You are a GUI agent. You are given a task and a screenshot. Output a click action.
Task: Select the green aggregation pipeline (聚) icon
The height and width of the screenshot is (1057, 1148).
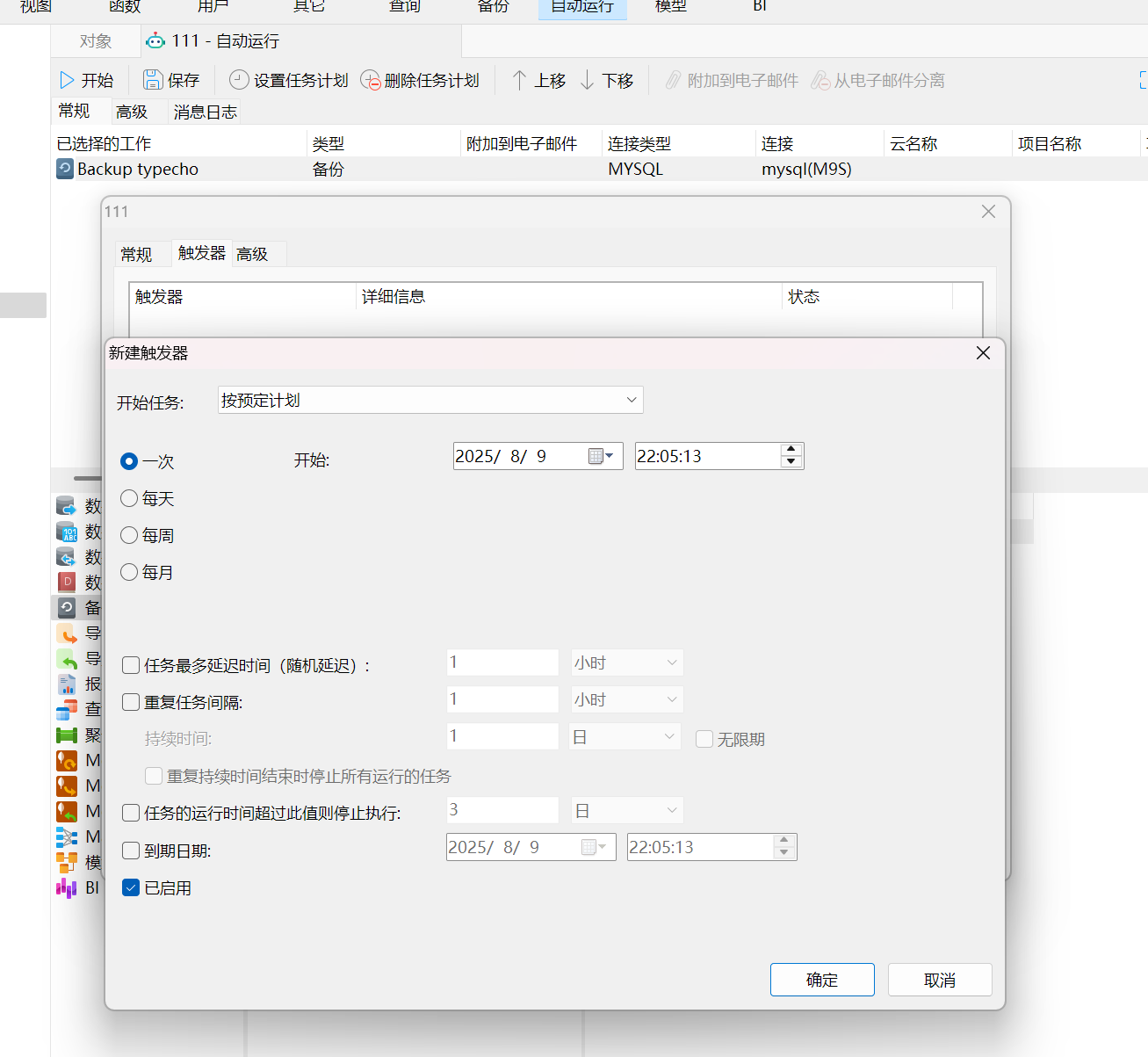pos(67,735)
